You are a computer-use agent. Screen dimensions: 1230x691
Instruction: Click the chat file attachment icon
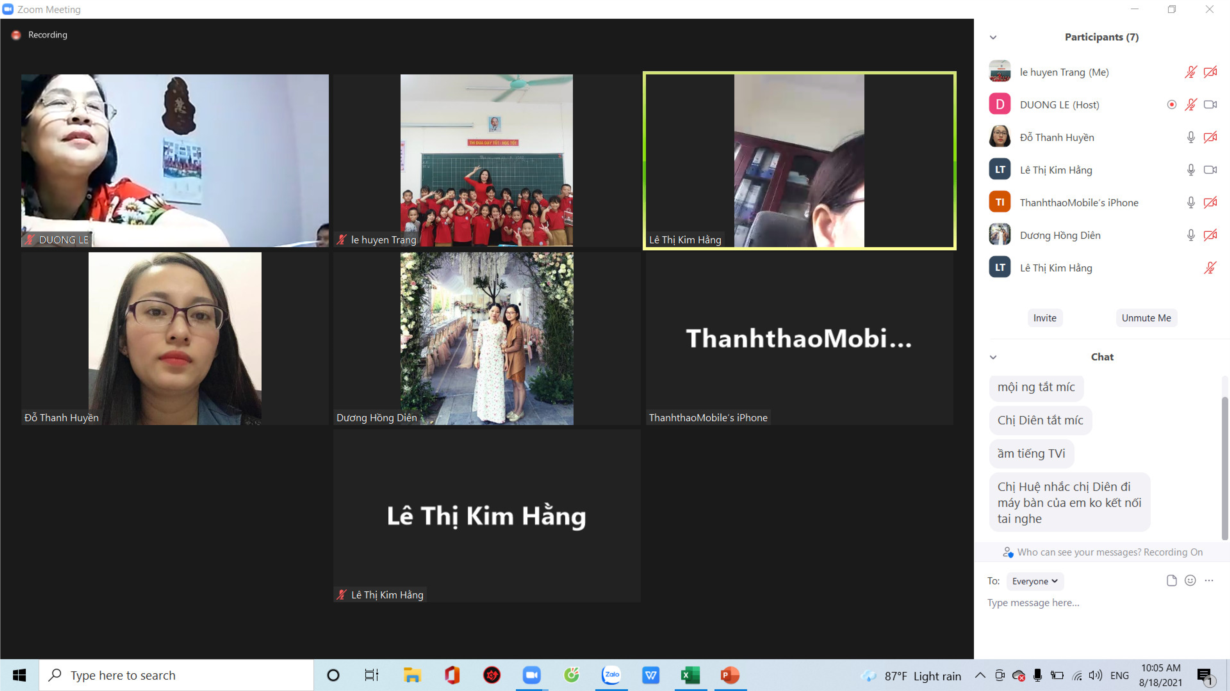(x=1171, y=581)
